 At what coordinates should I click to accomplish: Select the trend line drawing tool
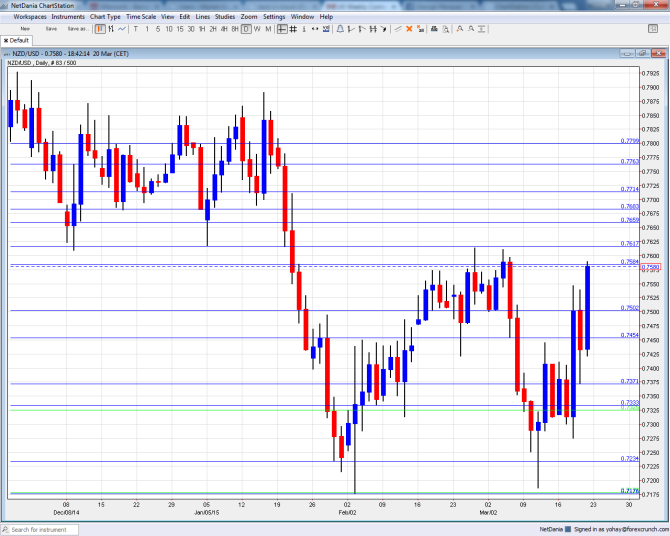398,29
